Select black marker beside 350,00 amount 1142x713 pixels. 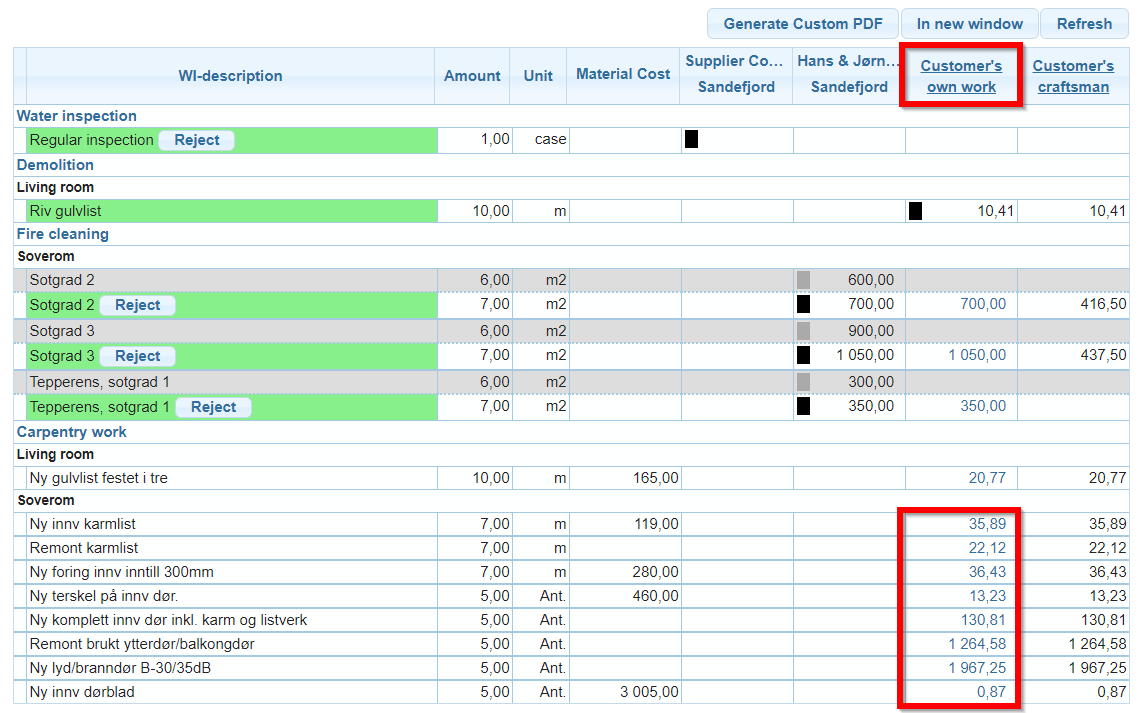point(803,407)
